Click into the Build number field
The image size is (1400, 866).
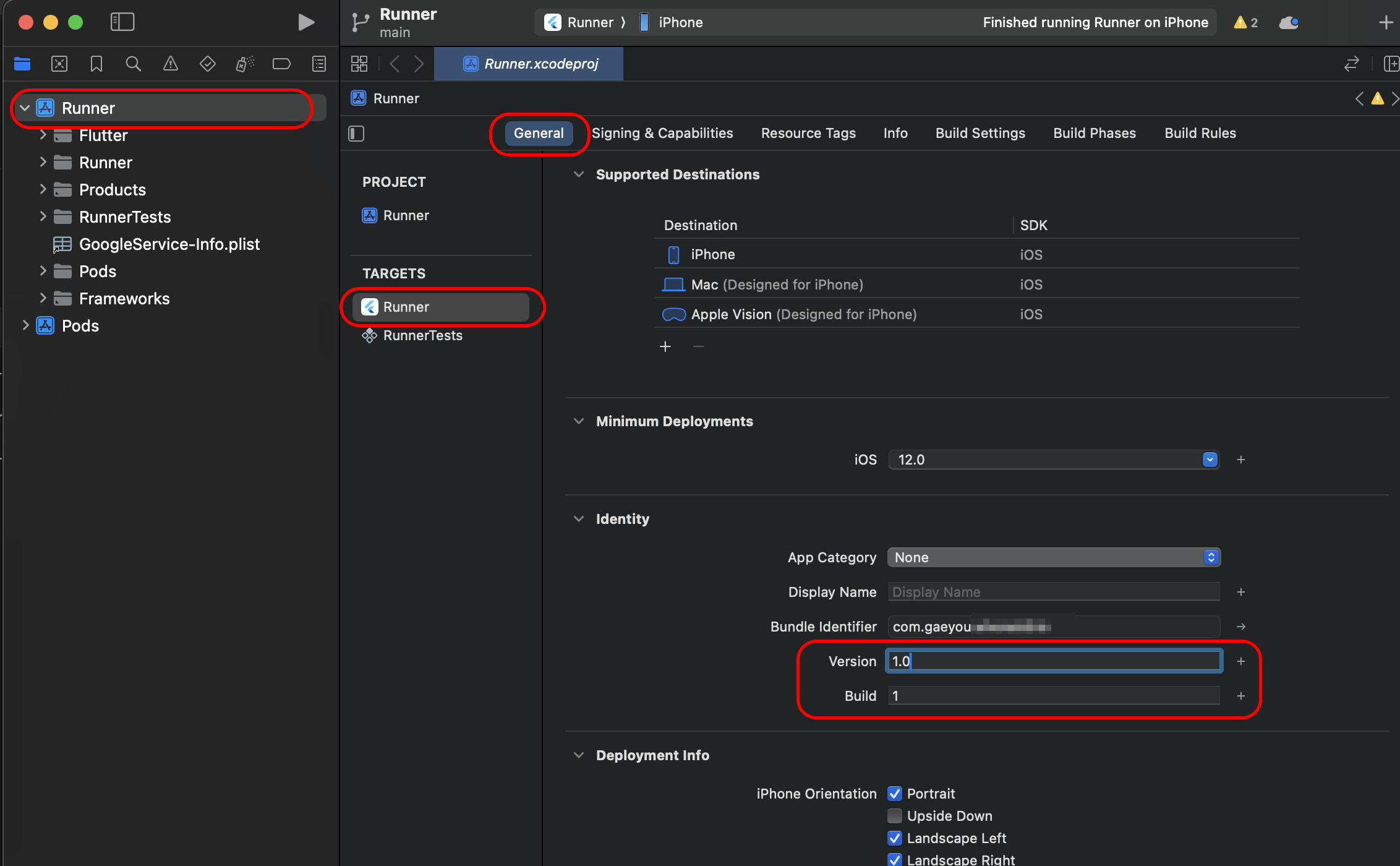[1053, 696]
